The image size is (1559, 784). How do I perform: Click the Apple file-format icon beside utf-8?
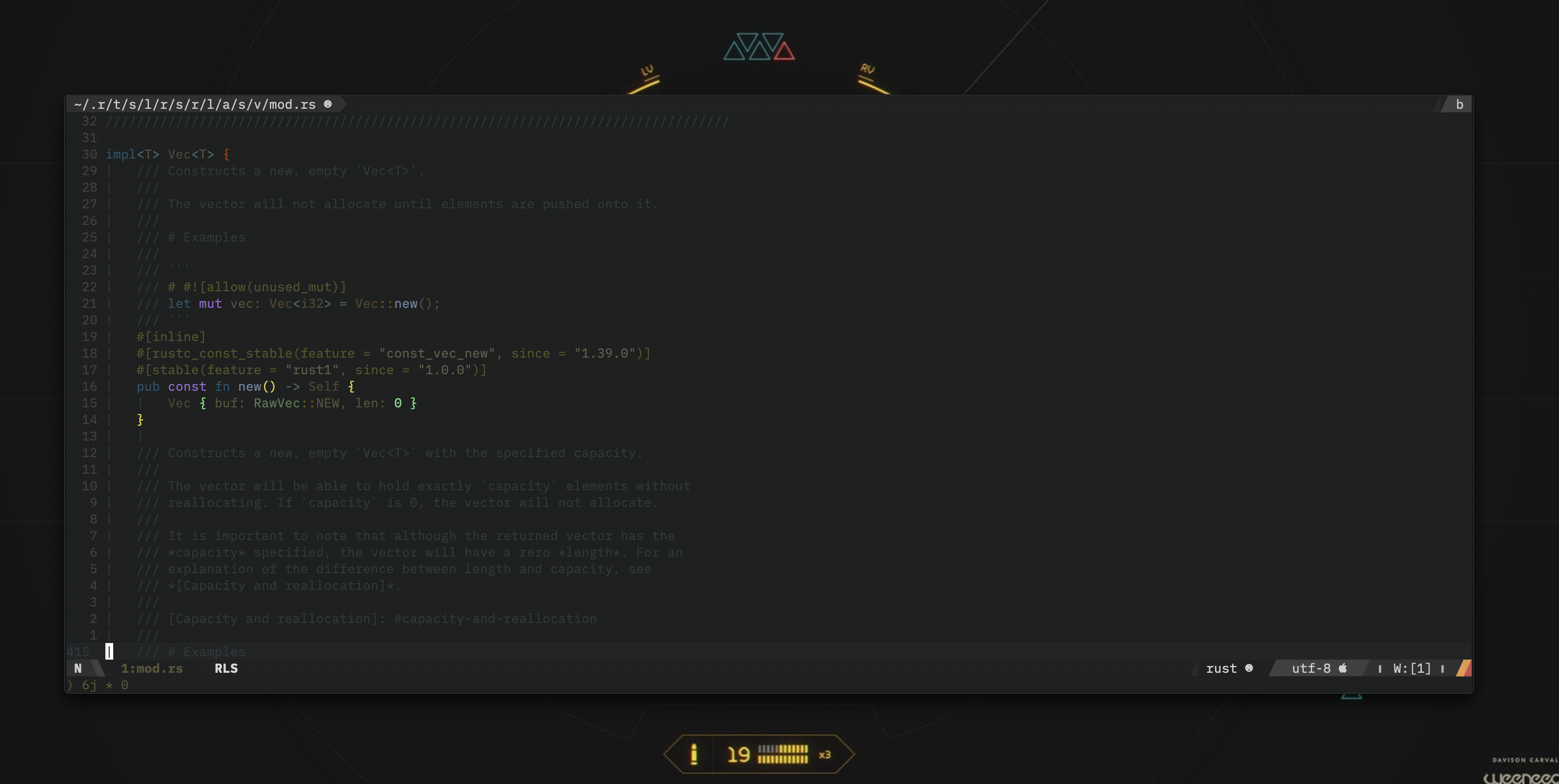click(x=1343, y=668)
